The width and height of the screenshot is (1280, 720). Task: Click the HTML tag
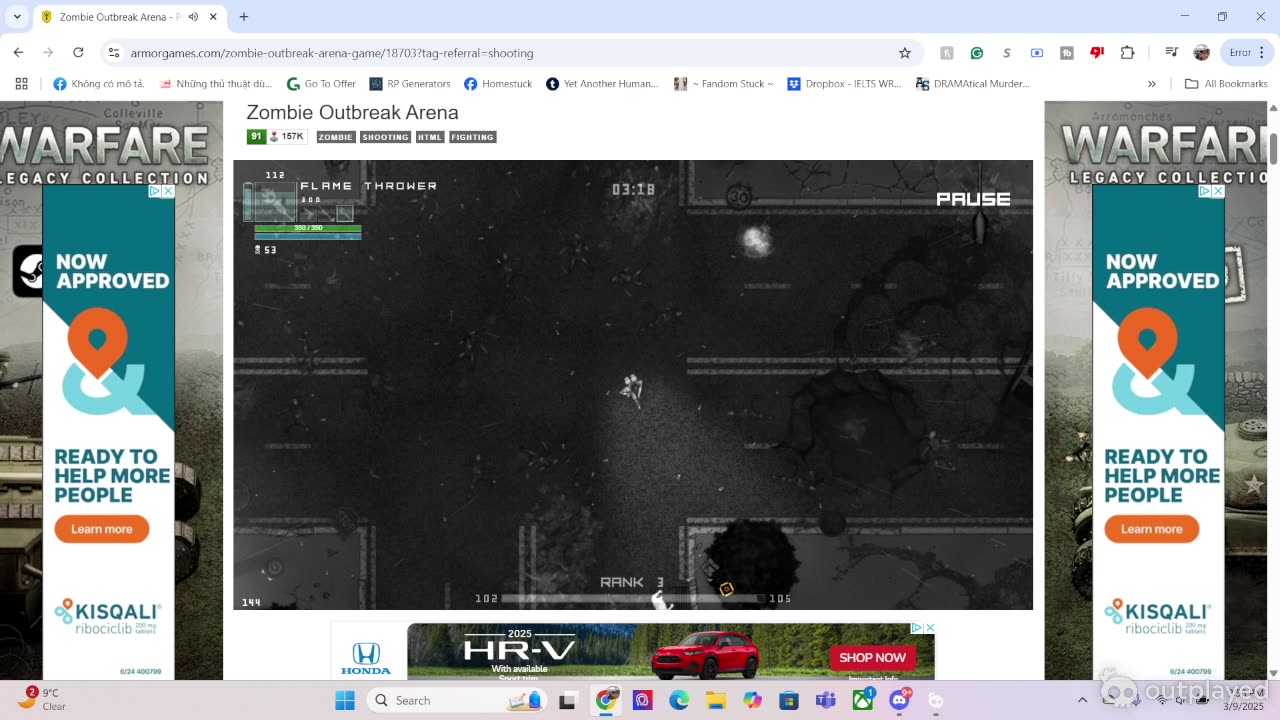(430, 137)
